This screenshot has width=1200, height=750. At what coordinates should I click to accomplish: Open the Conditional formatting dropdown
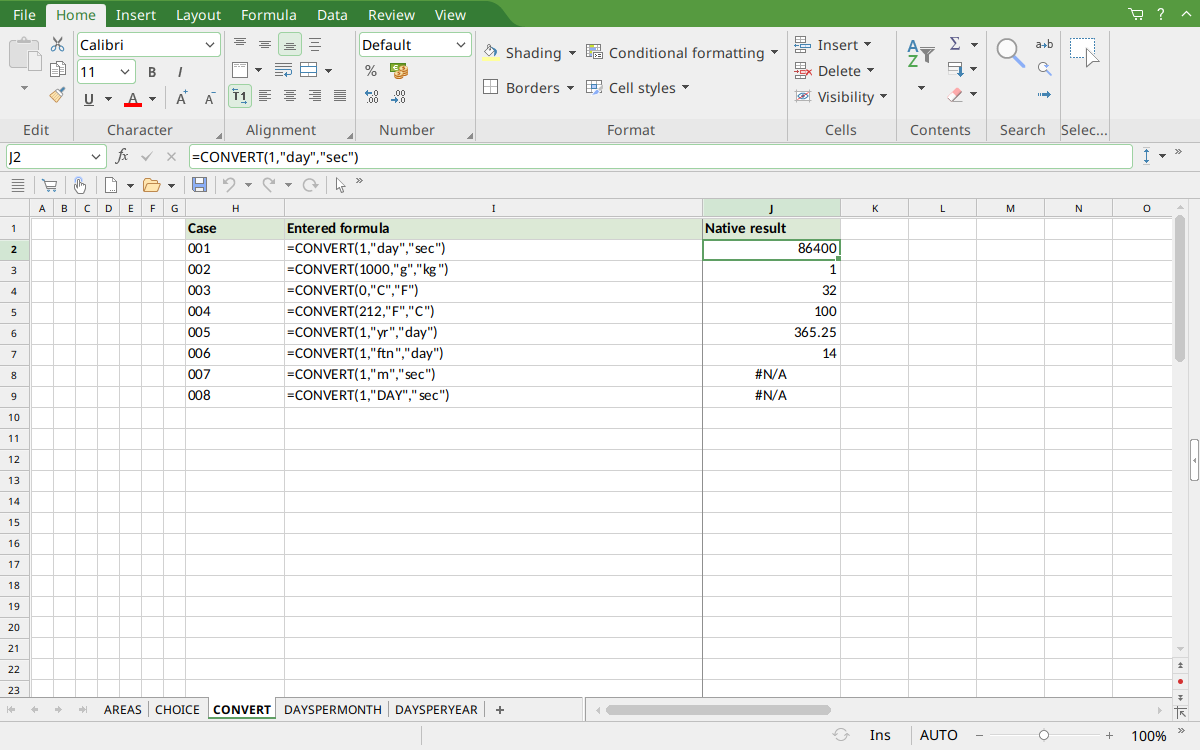[x=775, y=53]
